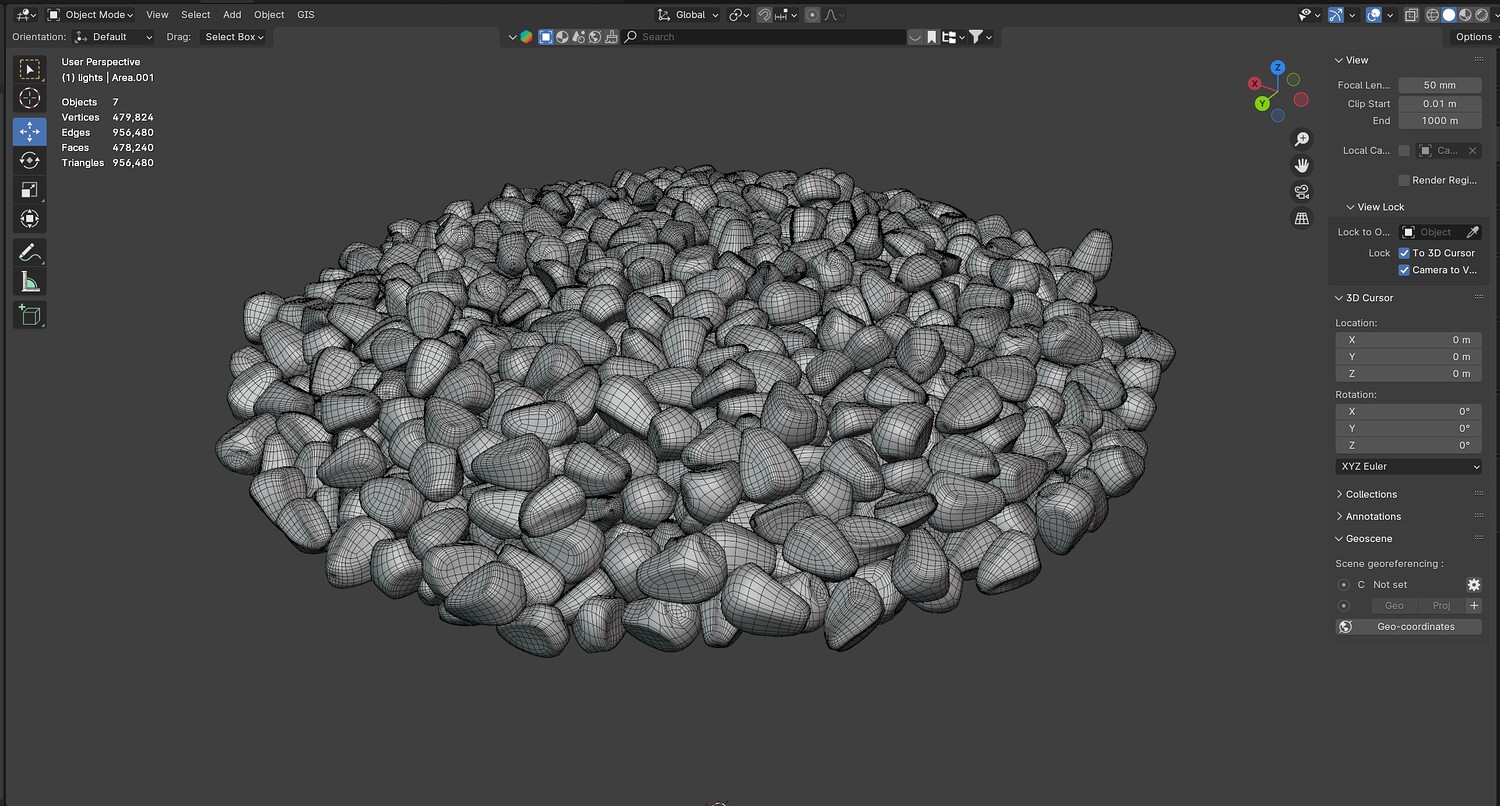Open the XYZ Euler rotation mode dropdown
Screen dimensions: 1500x806
click(1408, 466)
